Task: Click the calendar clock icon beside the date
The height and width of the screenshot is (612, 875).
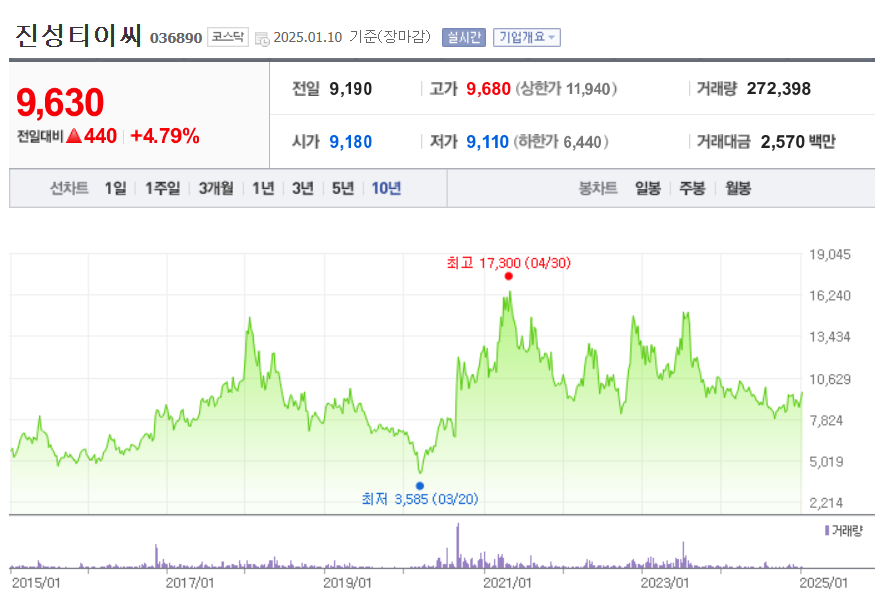Action: coord(262,38)
